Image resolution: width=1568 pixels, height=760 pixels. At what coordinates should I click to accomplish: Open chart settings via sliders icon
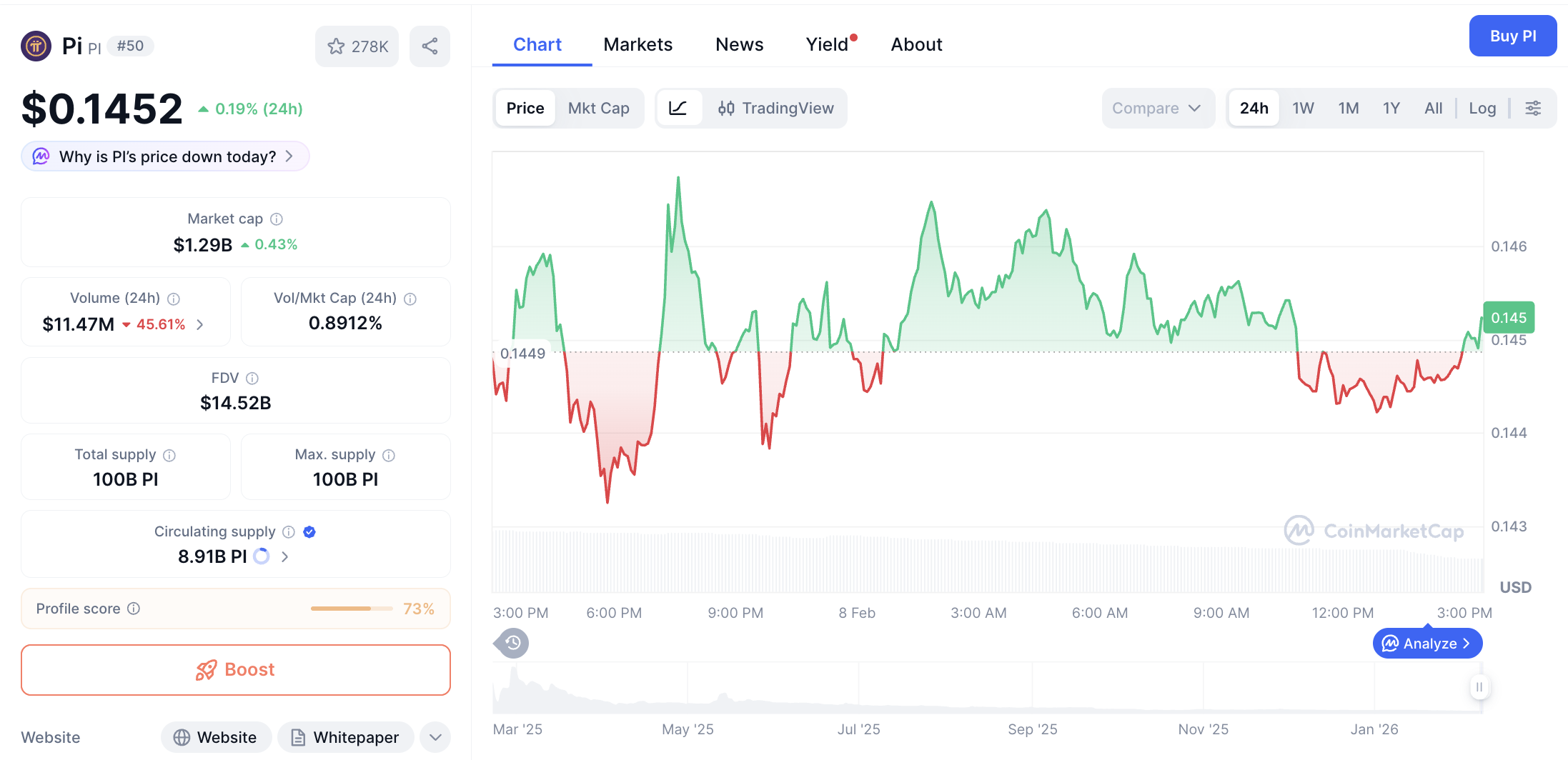tap(1534, 108)
